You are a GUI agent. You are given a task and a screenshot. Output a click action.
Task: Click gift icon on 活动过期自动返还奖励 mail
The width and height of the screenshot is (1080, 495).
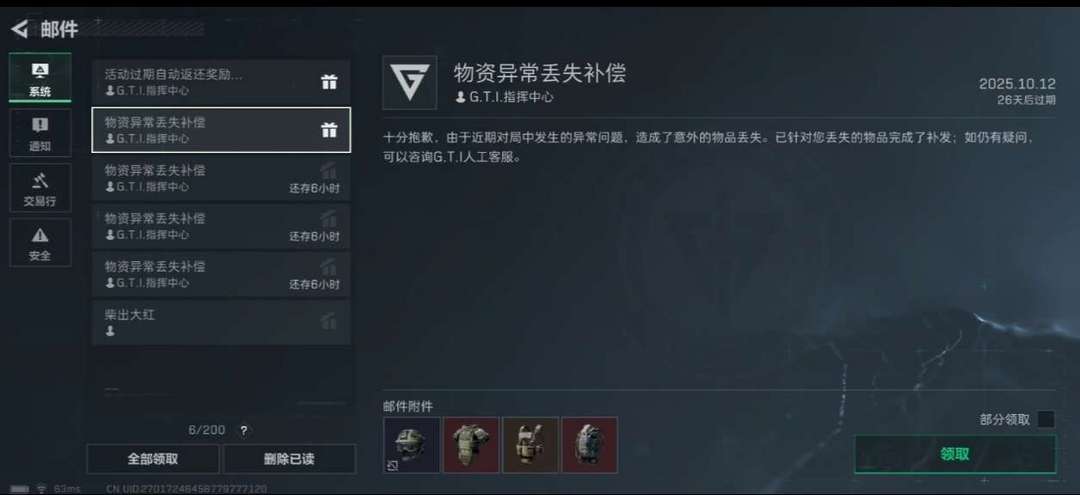pyautogui.click(x=329, y=82)
